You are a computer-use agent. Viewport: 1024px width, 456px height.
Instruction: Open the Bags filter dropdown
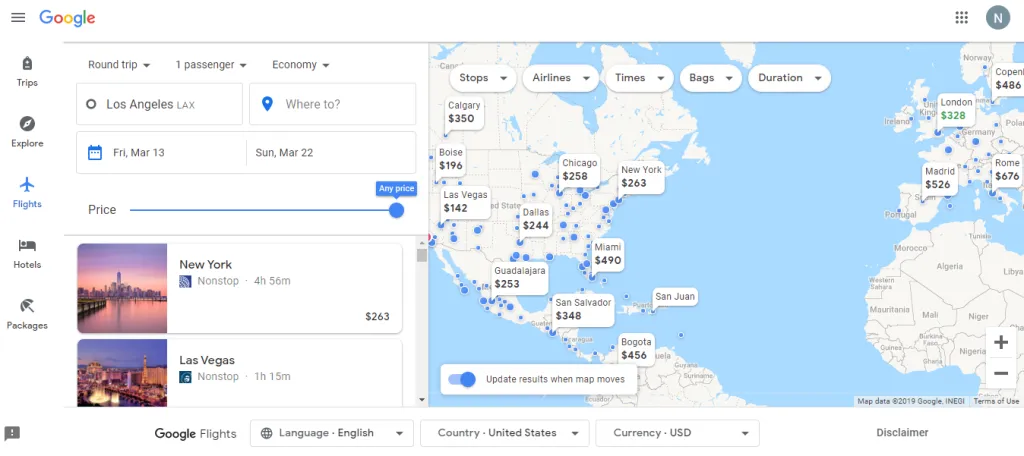711,78
